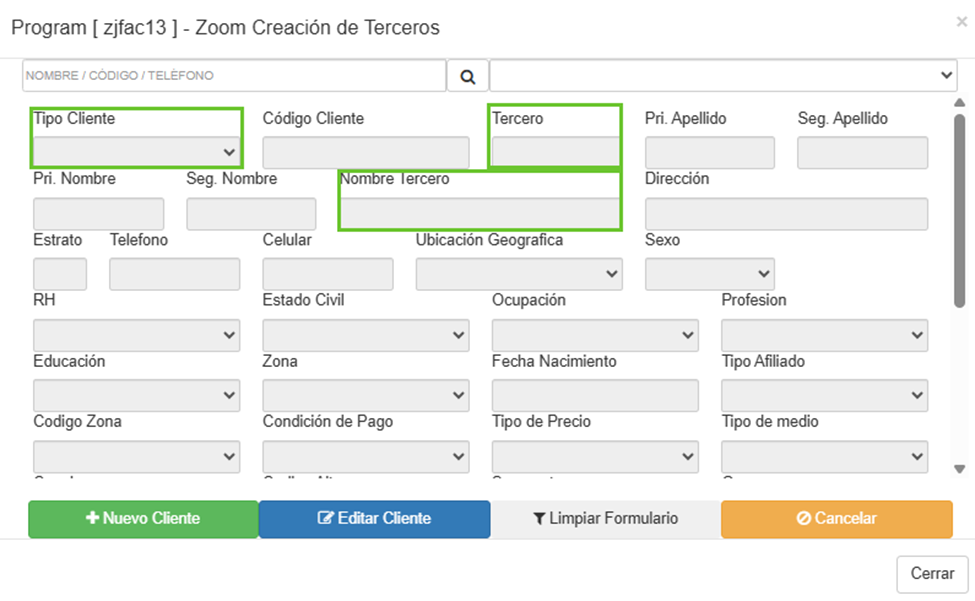The height and width of the screenshot is (601, 975).
Task: Open the Tipo de Precio dropdown
Action: pos(595,457)
